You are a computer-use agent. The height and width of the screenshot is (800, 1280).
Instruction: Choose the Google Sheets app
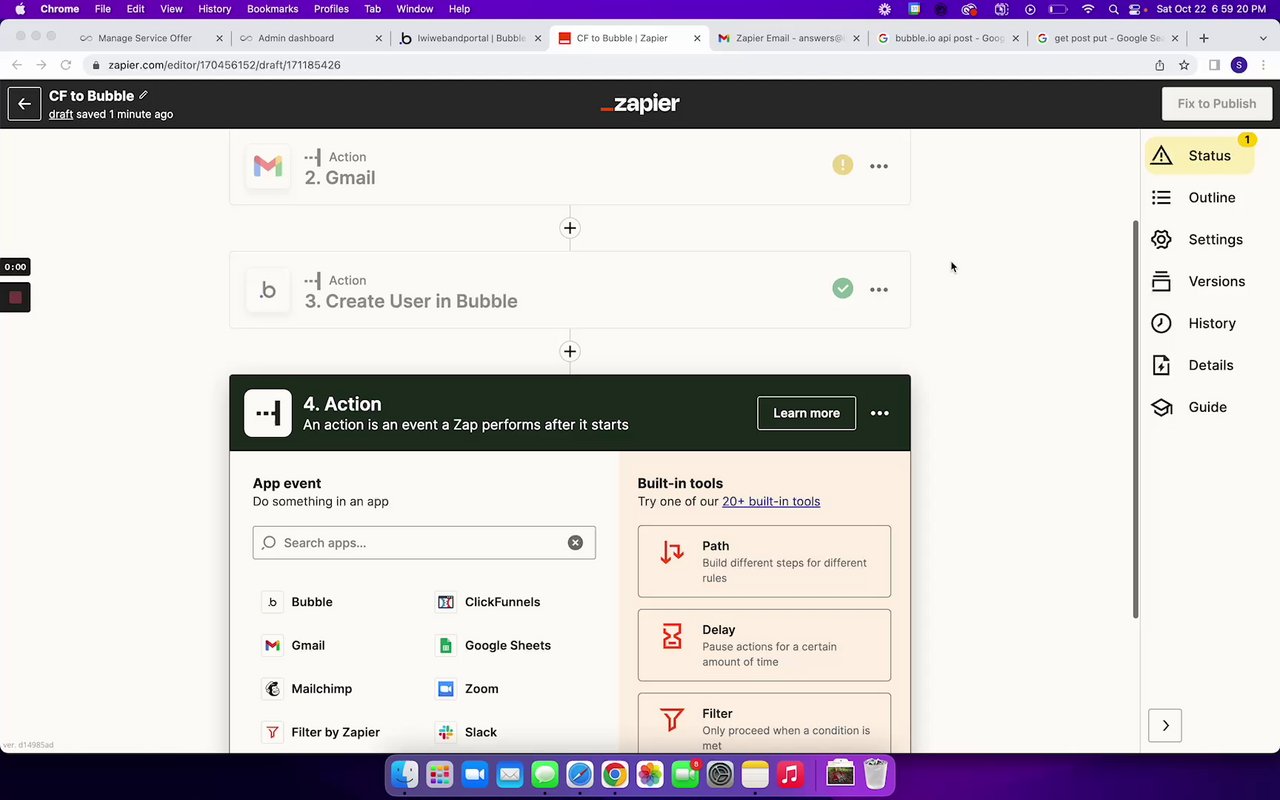click(494, 645)
